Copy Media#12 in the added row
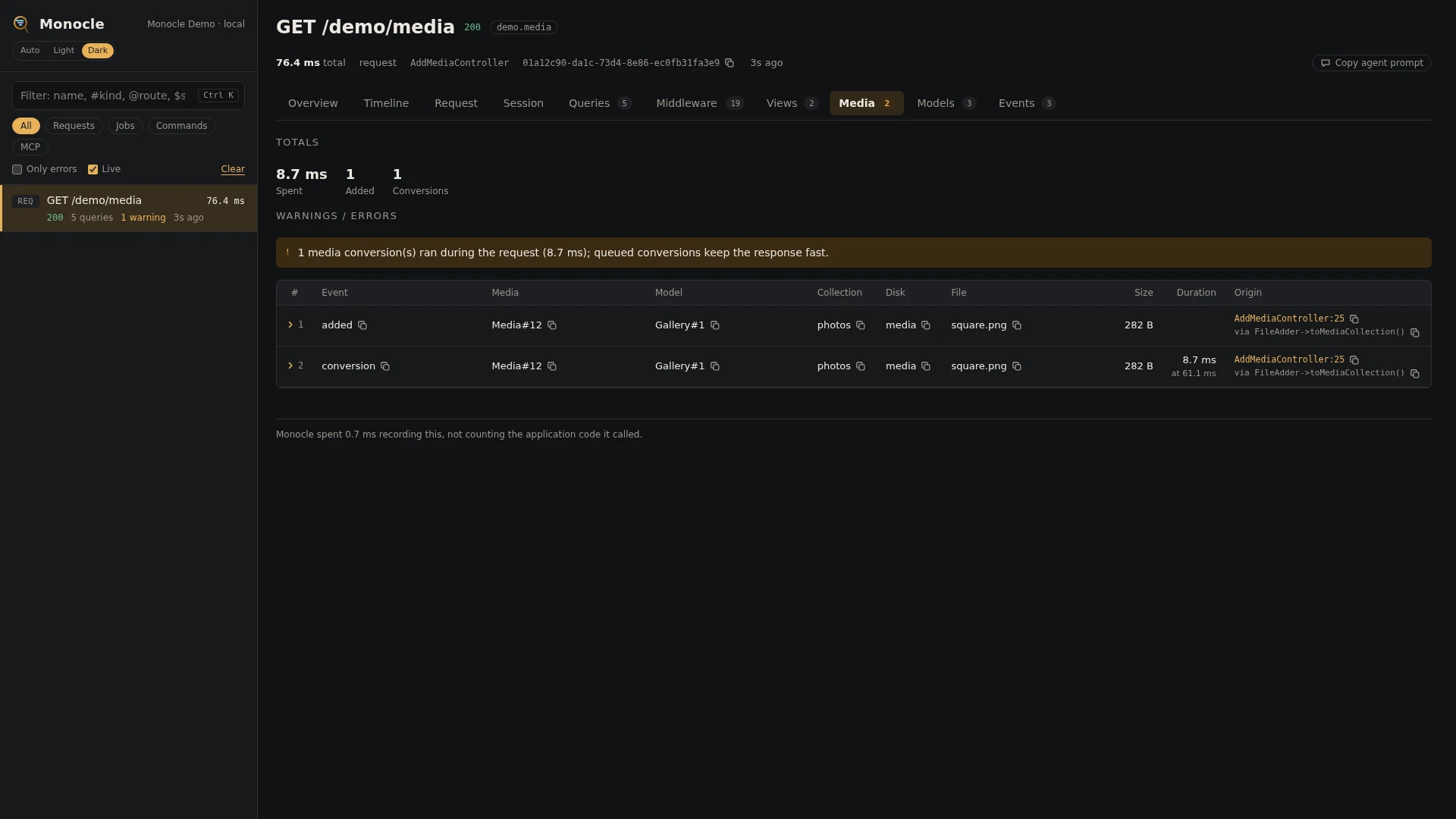 coord(552,325)
